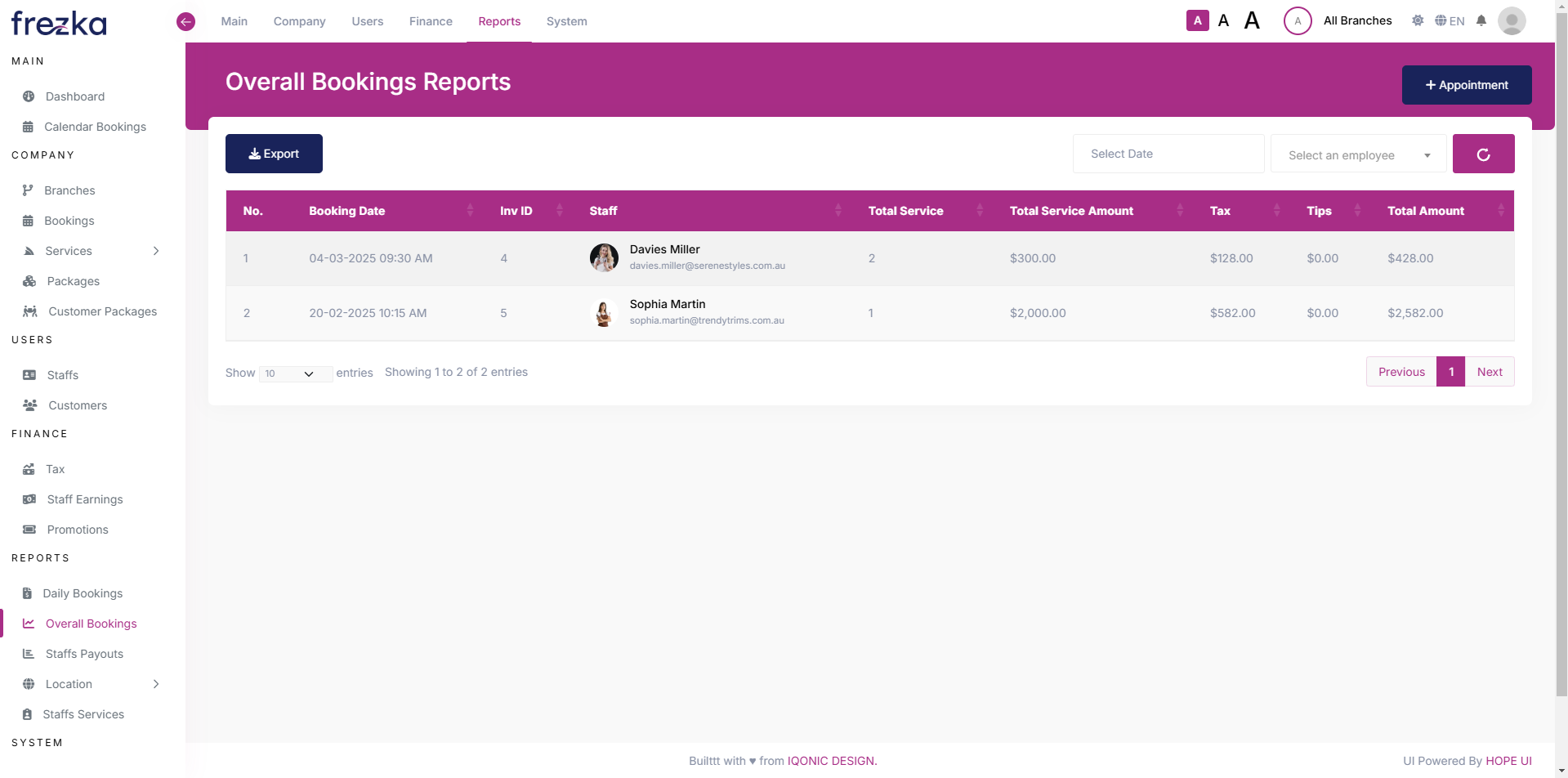This screenshot has width=1568, height=778.
Task: Click the refresh icon near employee filter
Action: coord(1483,154)
